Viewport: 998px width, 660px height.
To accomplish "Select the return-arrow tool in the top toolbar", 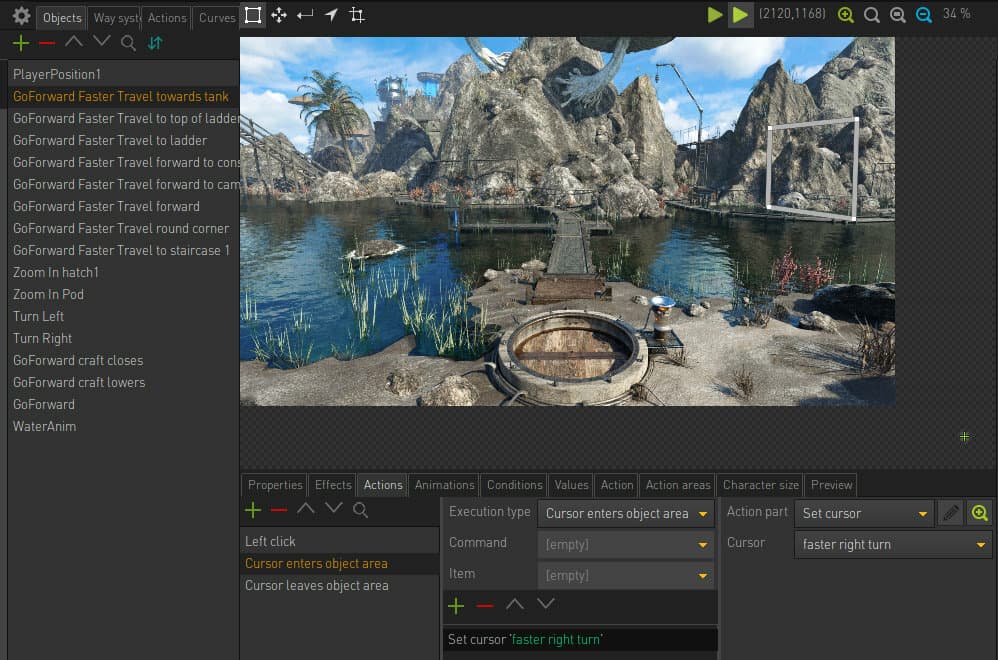I will coord(305,15).
